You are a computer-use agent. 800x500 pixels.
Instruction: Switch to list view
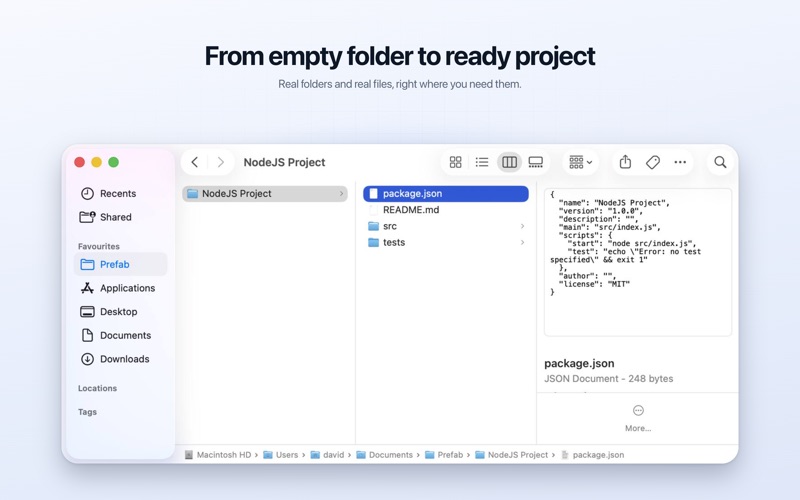tap(482, 162)
